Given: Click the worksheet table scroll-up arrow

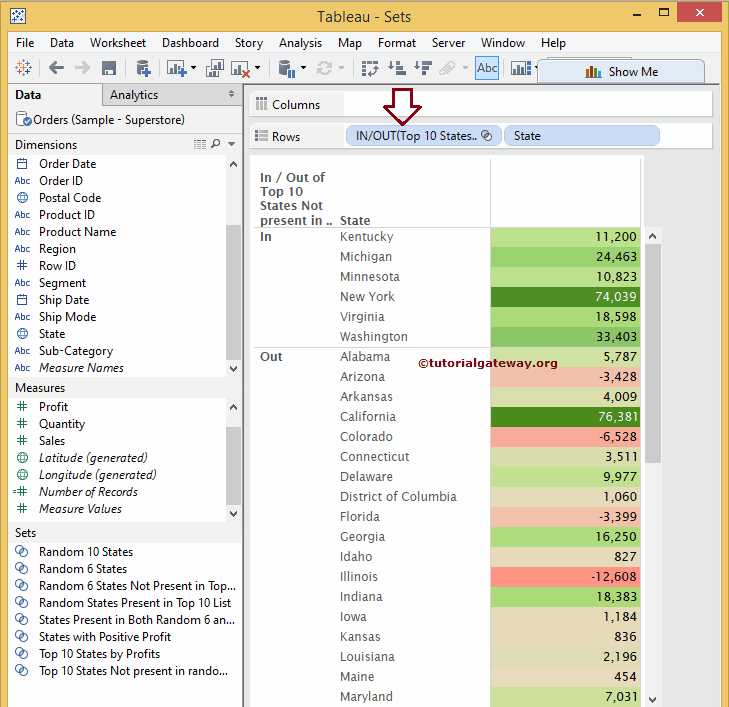Looking at the screenshot, I should pyautogui.click(x=652, y=236).
